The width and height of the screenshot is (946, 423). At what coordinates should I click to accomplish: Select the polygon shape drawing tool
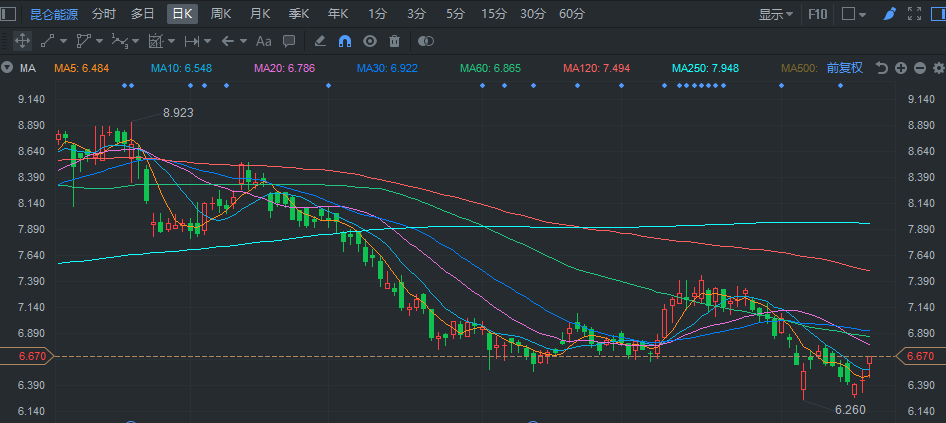tap(83, 41)
